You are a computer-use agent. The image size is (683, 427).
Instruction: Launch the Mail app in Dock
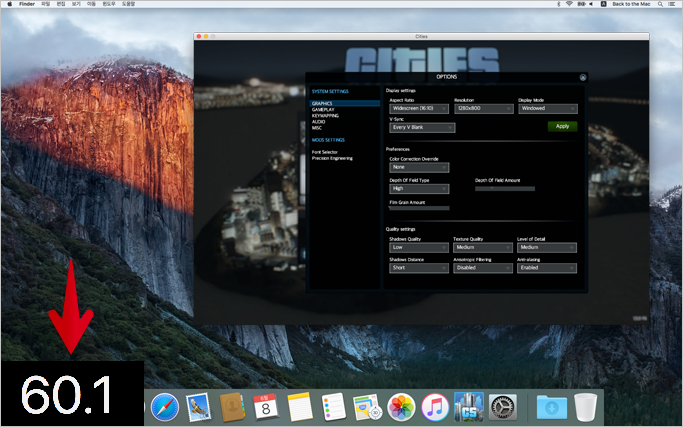click(x=198, y=407)
